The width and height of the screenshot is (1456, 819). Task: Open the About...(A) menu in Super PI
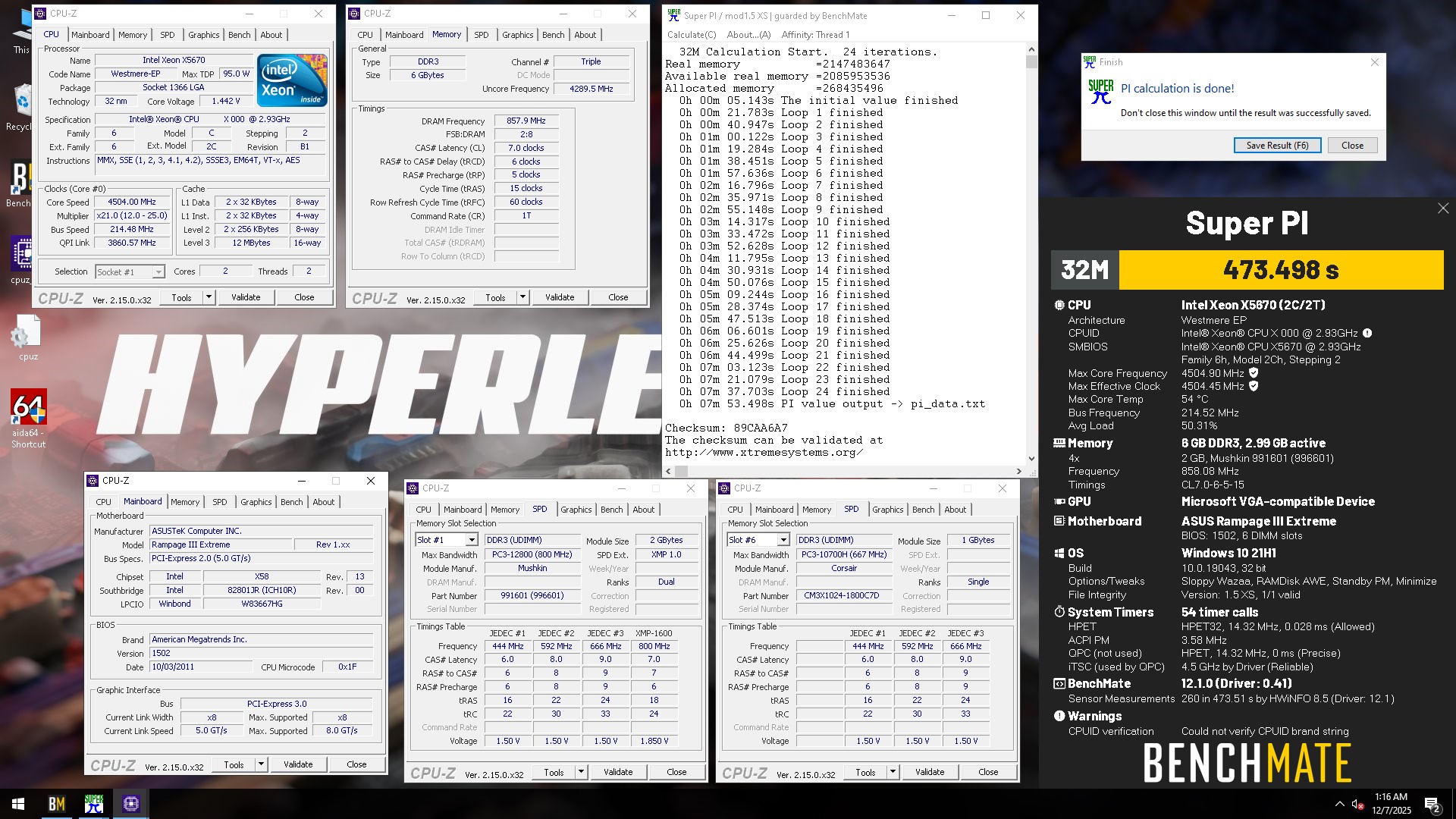748,35
